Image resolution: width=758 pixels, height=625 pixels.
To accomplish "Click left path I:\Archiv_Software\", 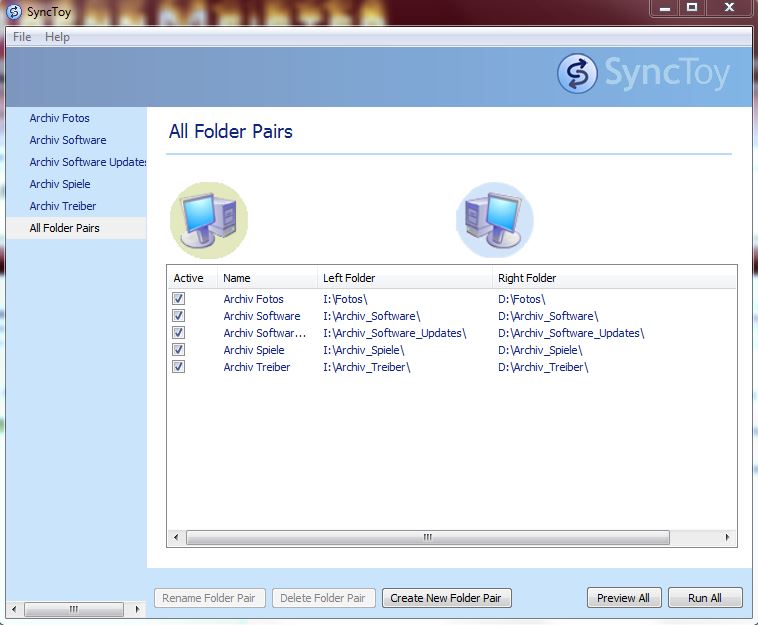I will point(372,316).
